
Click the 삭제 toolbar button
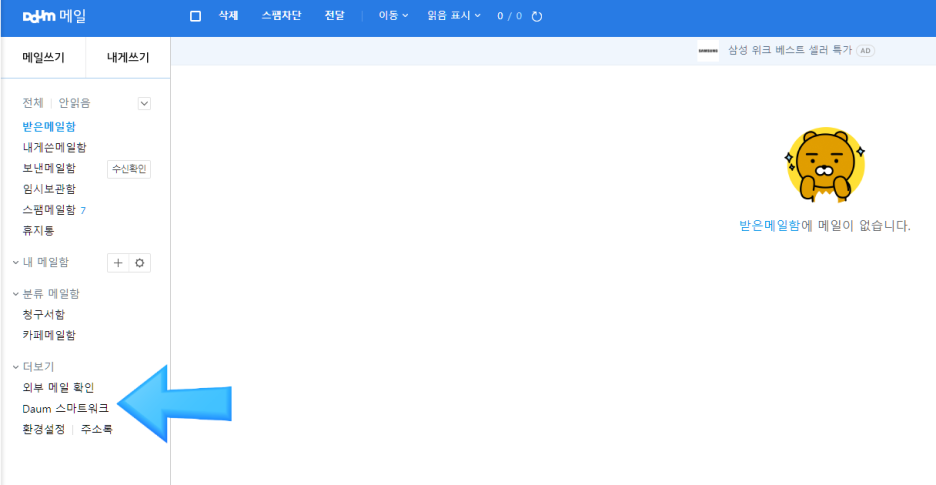click(229, 16)
